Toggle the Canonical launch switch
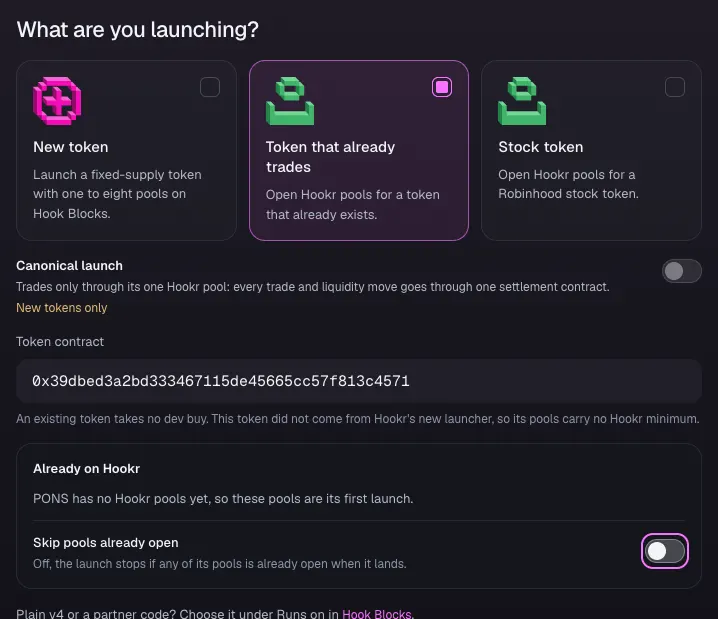The width and height of the screenshot is (718, 619). [682, 271]
